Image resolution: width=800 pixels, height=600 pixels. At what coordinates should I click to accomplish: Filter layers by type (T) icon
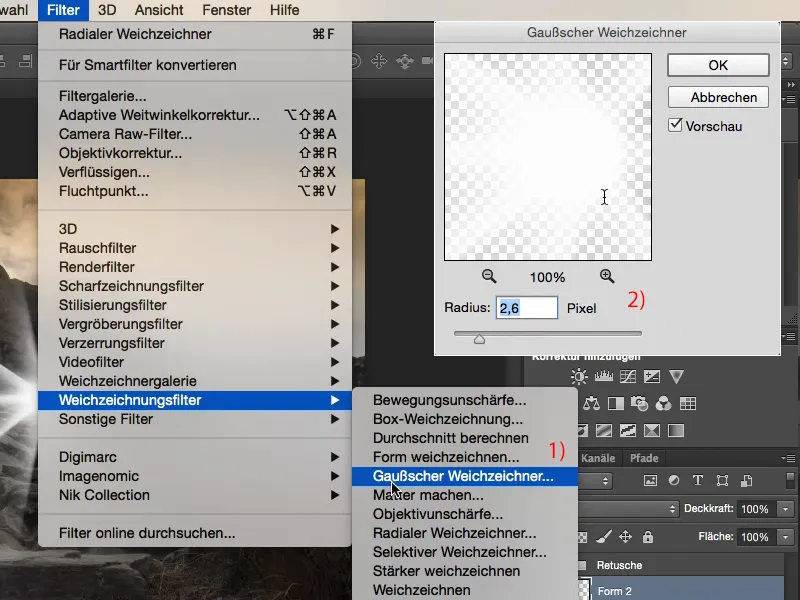click(x=697, y=480)
